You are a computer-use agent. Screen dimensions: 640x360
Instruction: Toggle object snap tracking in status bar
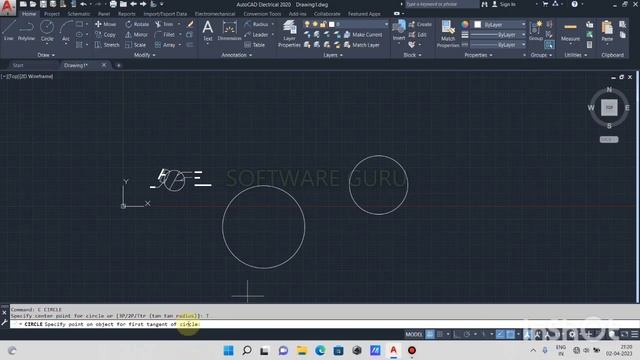501,334
